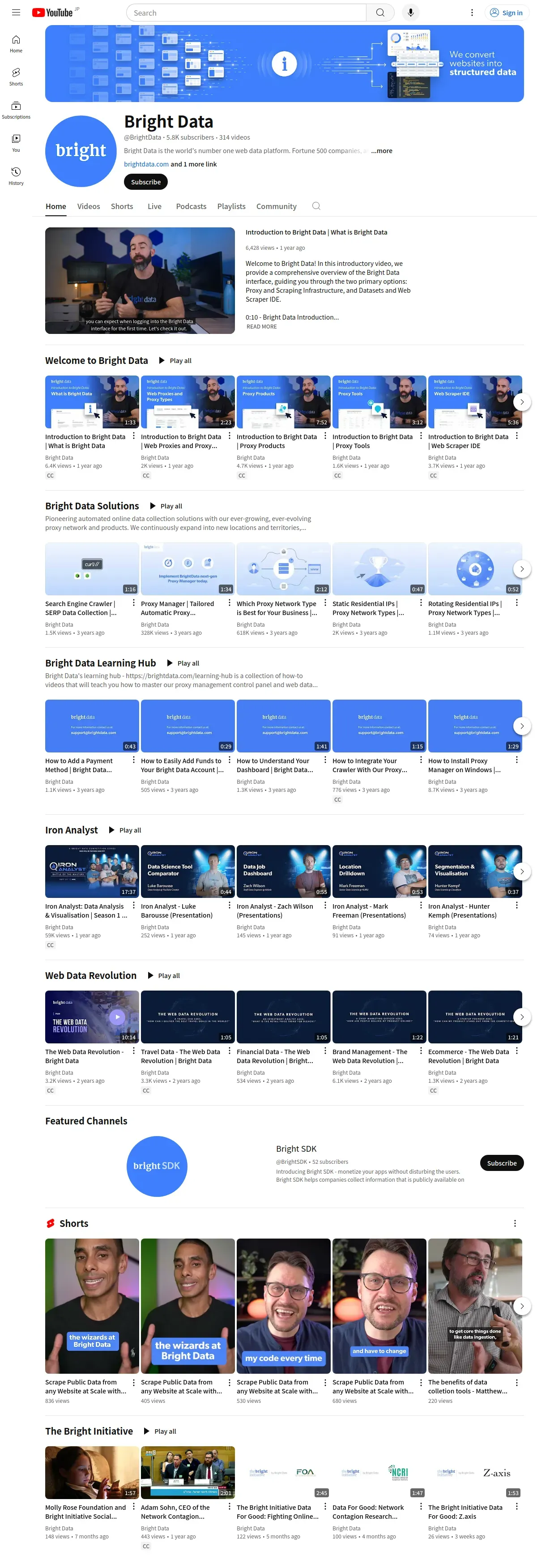Visit the brightdata.com link
The height and width of the screenshot is (1568, 537).
point(146,164)
